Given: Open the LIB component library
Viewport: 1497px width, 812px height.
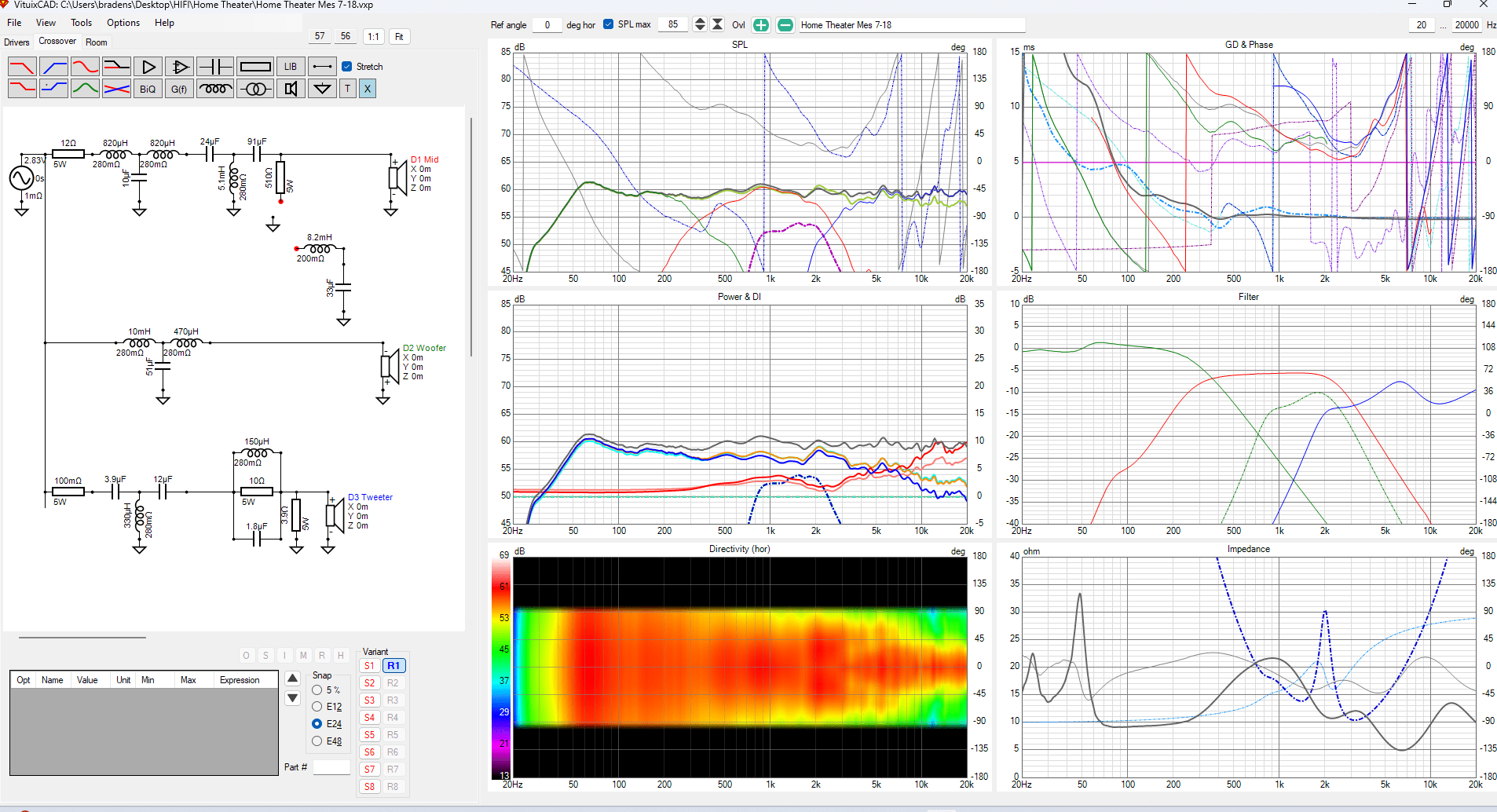Looking at the screenshot, I should tap(291, 67).
